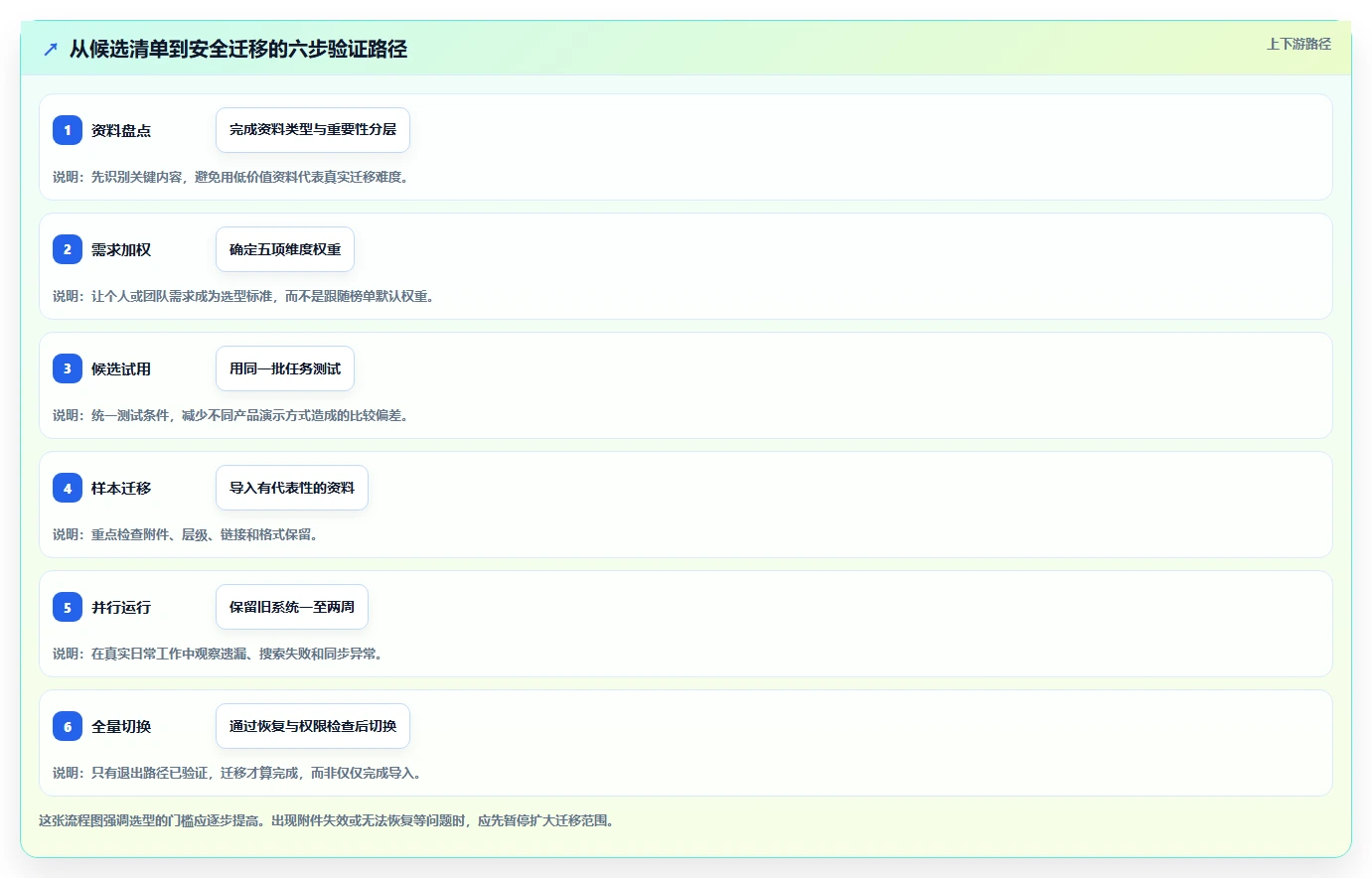Image resolution: width=1372 pixels, height=878 pixels.
Task: Click the note starting 只有退出路径已验证
Action: (x=238, y=773)
